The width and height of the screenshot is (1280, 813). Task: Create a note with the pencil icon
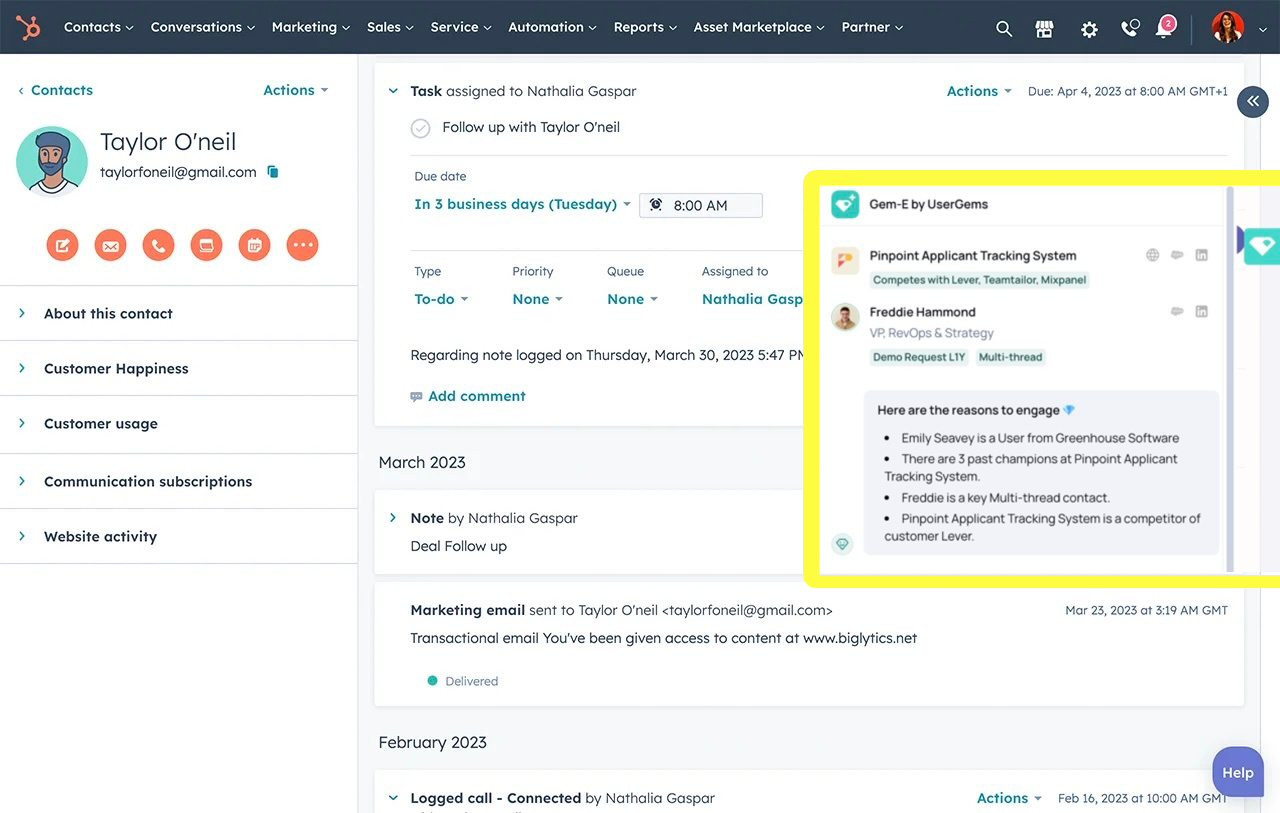62,245
